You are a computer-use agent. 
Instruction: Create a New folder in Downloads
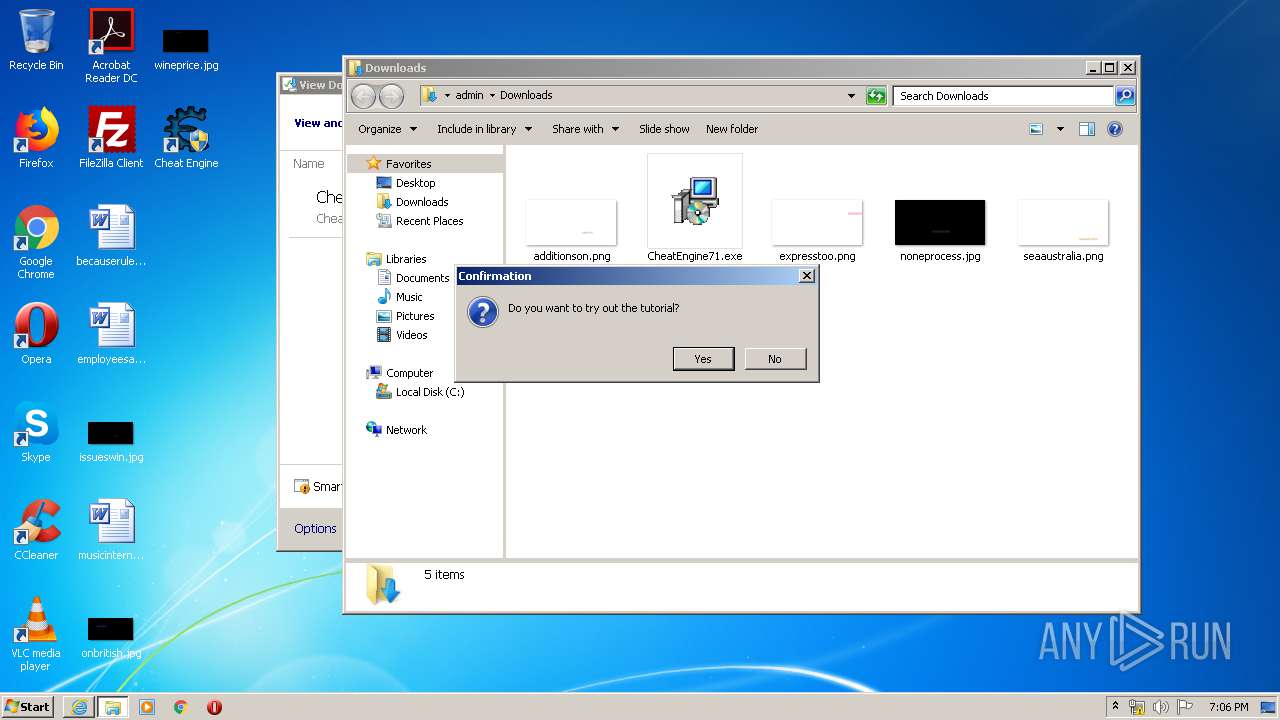pos(732,129)
